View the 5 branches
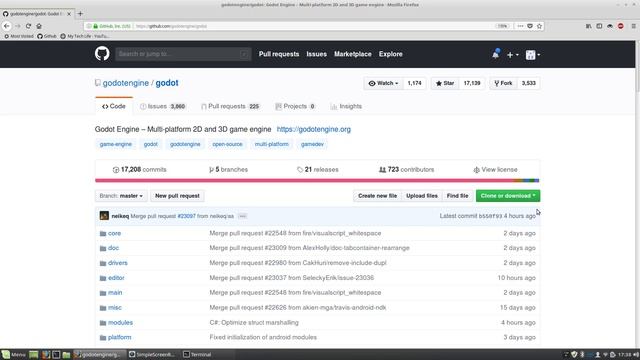 coord(228,169)
